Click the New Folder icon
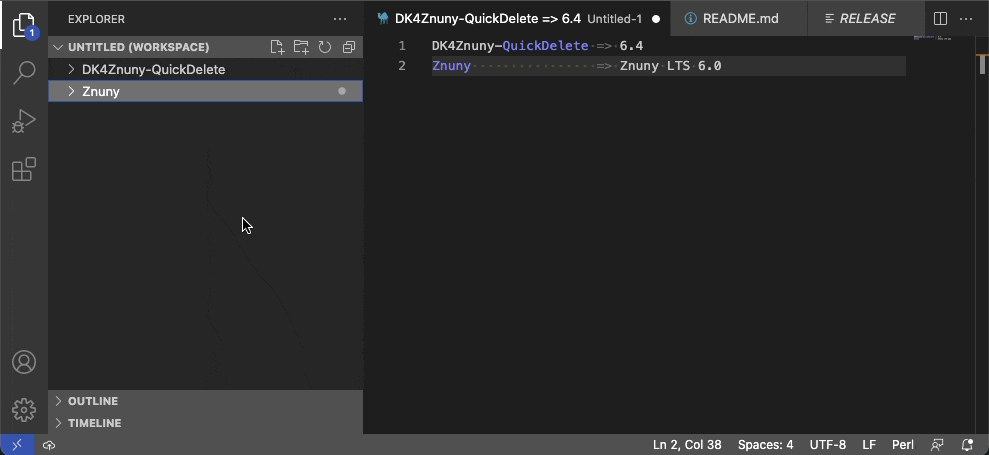Viewport: 989px width, 455px height. pos(301,47)
